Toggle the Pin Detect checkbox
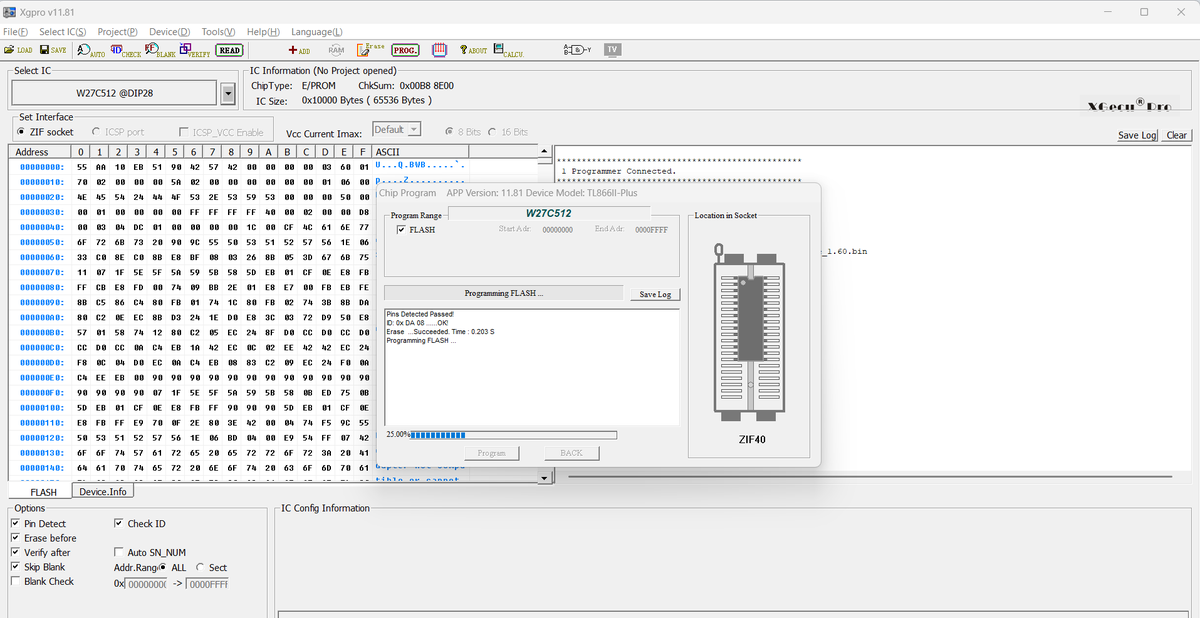 point(15,523)
